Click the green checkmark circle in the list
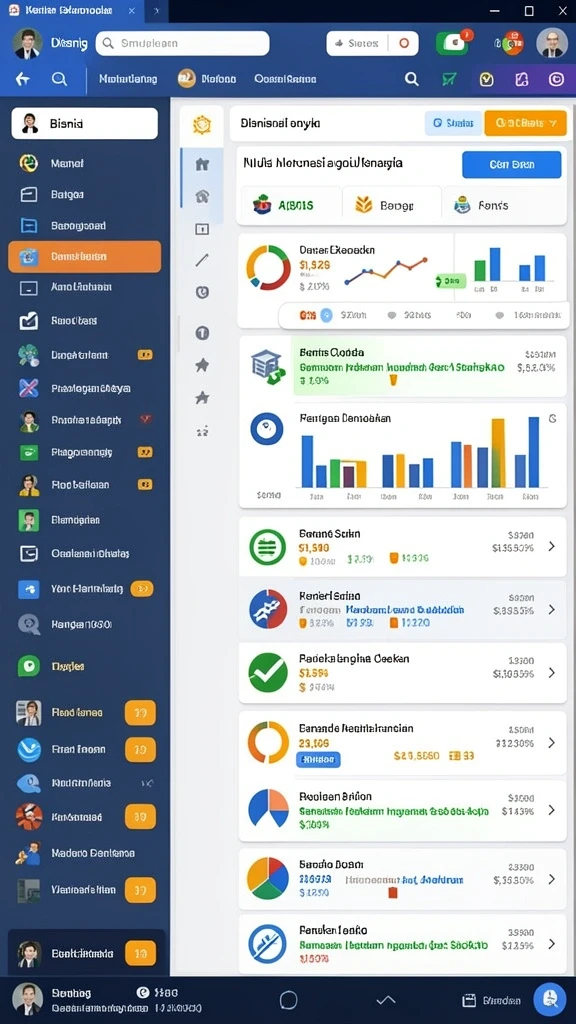The height and width of the screenshot is (1024, 576). [268, 673]
